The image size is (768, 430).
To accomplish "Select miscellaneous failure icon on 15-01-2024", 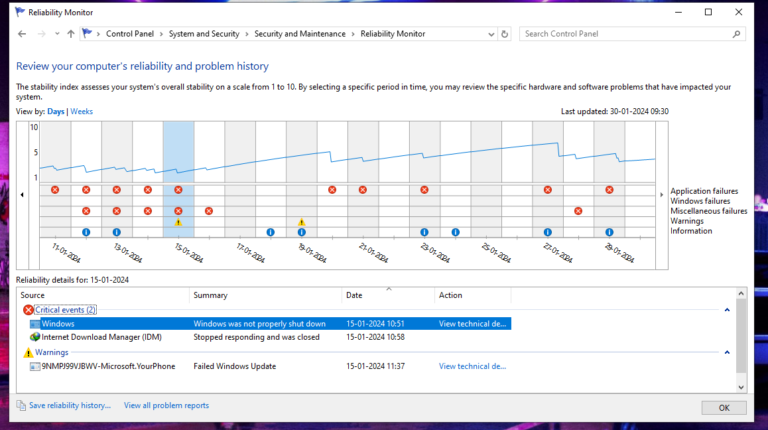I will point(178,211).
